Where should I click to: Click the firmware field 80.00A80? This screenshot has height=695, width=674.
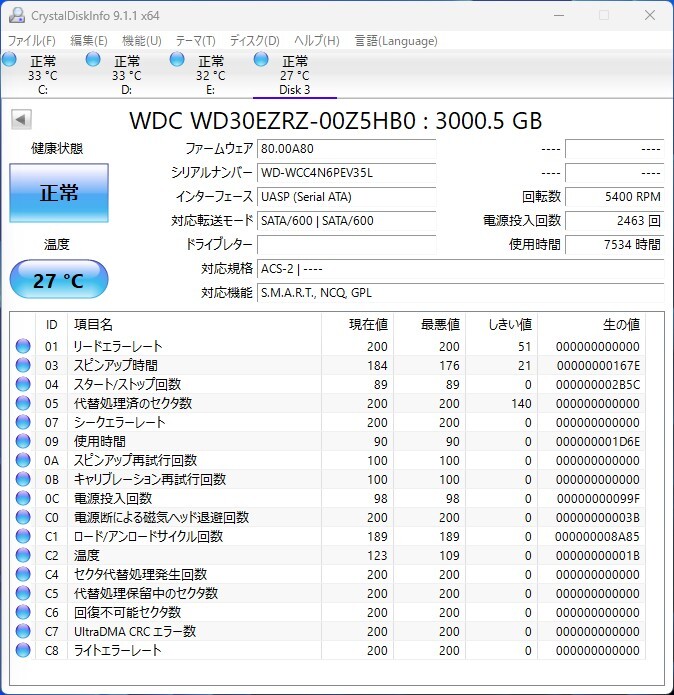click(347, 148)
